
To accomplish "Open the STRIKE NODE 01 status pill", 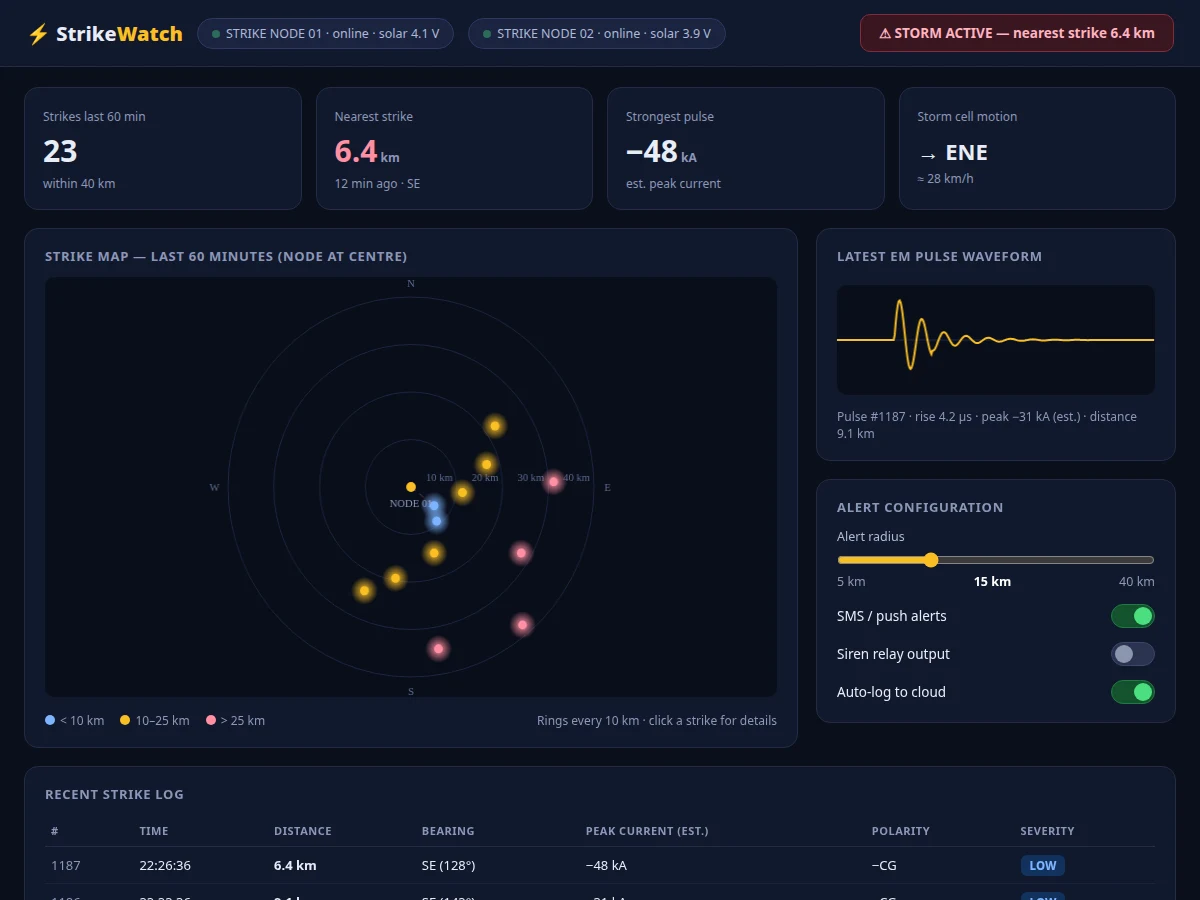I will [x=325, y=33].
